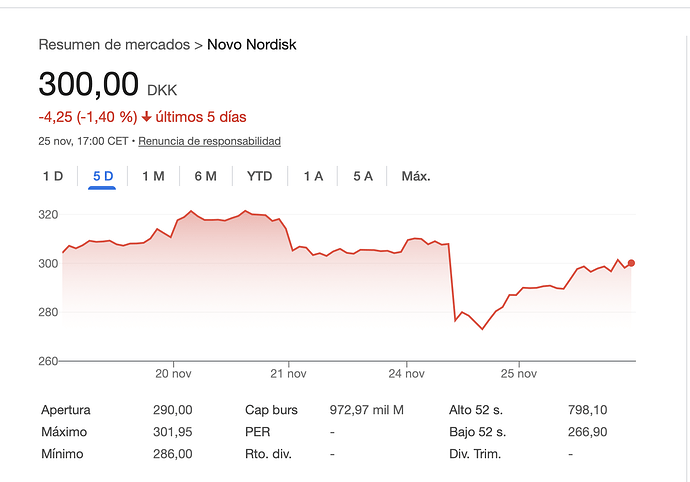Click the 300,00 DKK price

click(x=88, y=85)
